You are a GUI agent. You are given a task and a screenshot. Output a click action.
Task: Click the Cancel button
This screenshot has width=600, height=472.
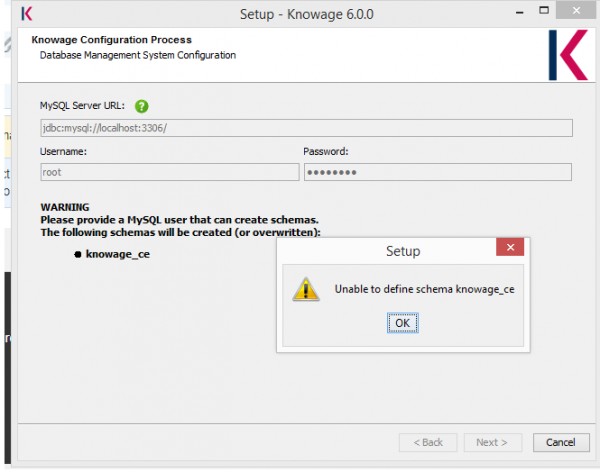(561, 443)
